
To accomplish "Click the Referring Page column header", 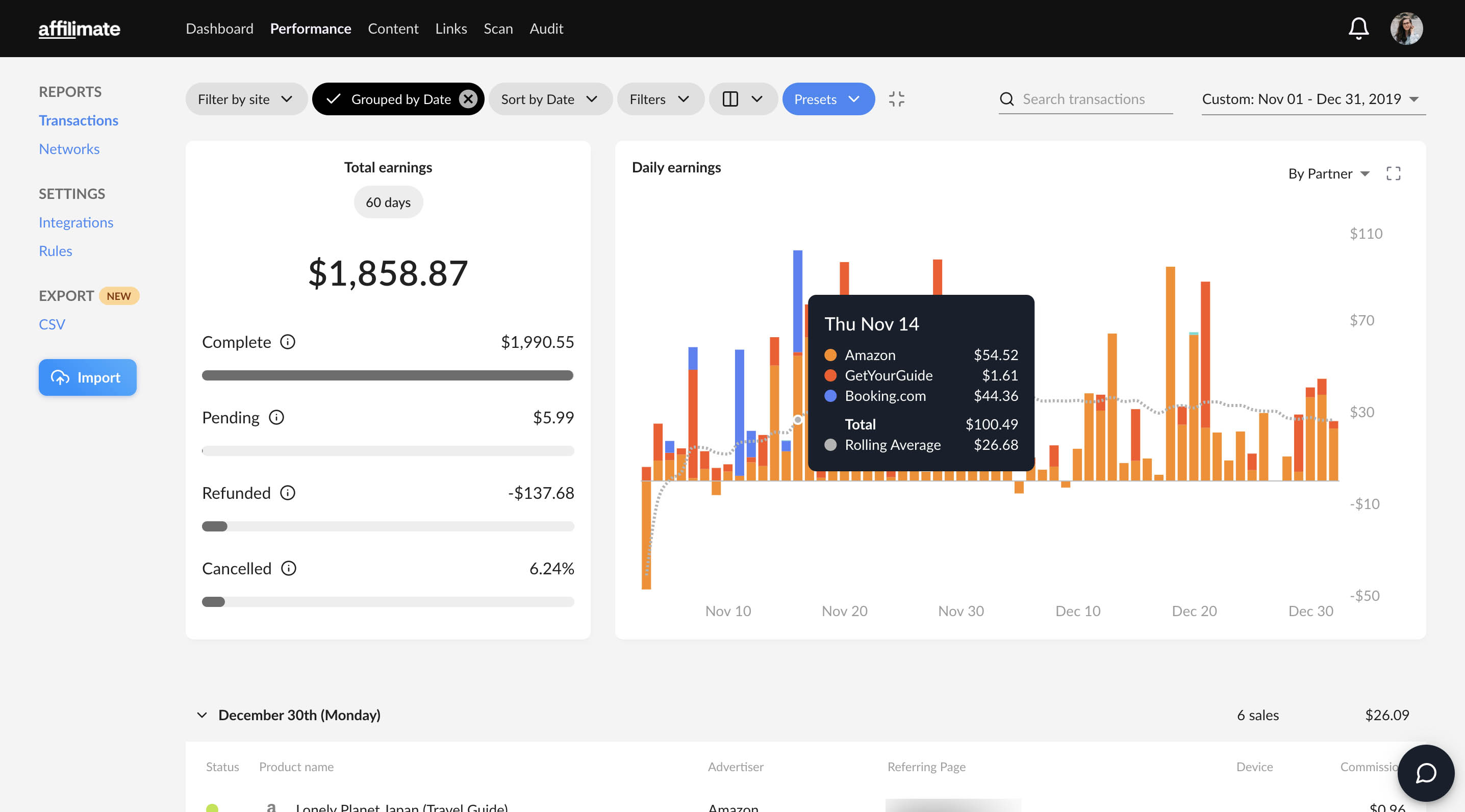I will tap(926, 767).
